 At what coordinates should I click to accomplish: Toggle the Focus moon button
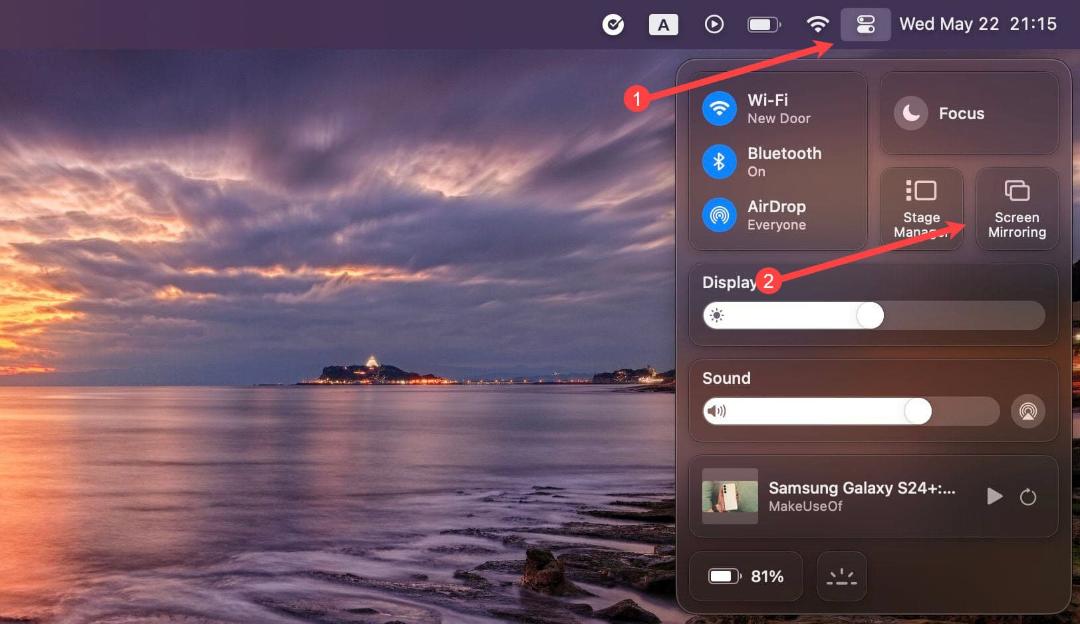tap(911, 113)
